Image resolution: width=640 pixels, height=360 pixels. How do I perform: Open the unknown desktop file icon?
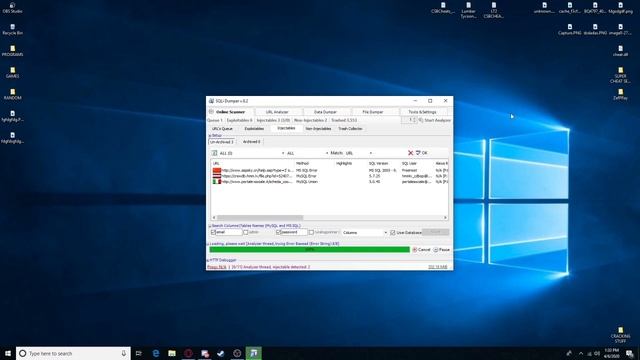pos(544,8)
